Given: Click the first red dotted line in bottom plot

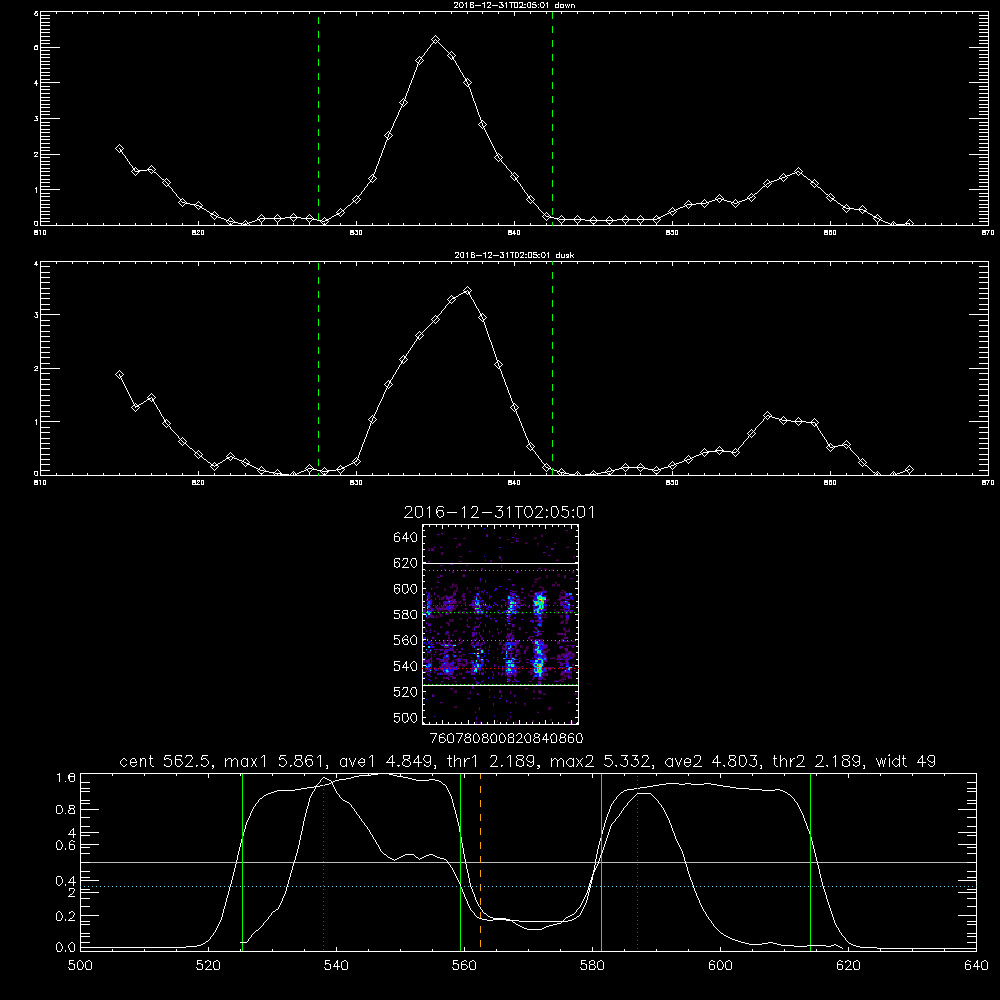Looking at the screenshot, I should (323, 861).
